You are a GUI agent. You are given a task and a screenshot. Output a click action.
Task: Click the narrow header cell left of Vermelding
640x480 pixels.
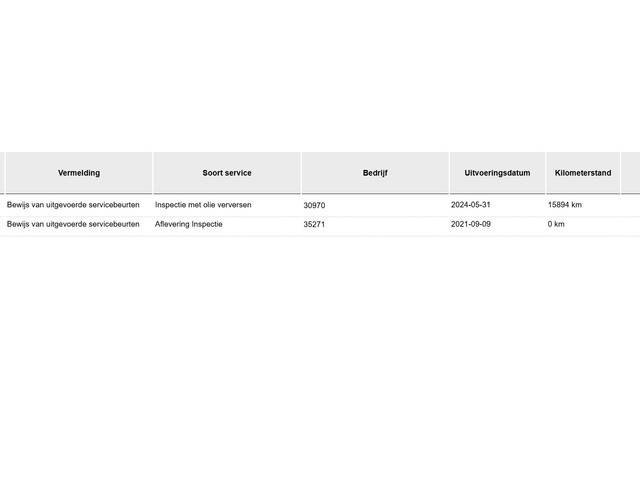click(2, 173)
